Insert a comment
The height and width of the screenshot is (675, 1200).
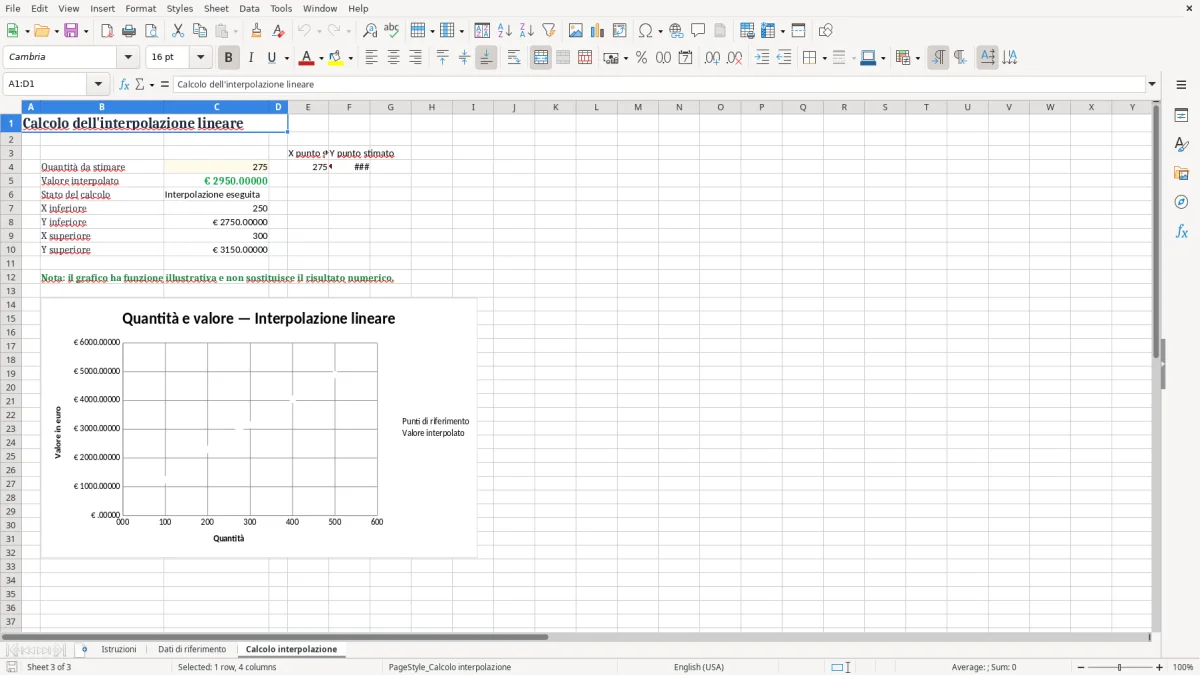pyautogui.click(x=698, y=31)
